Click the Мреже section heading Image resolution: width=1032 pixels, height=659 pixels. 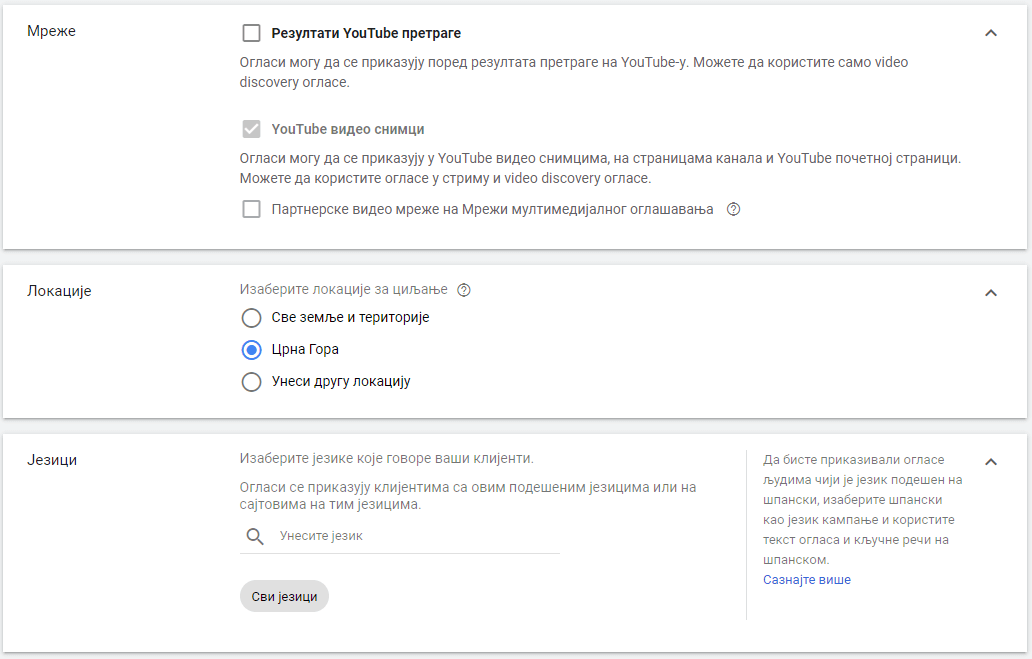tap(51, 31)
